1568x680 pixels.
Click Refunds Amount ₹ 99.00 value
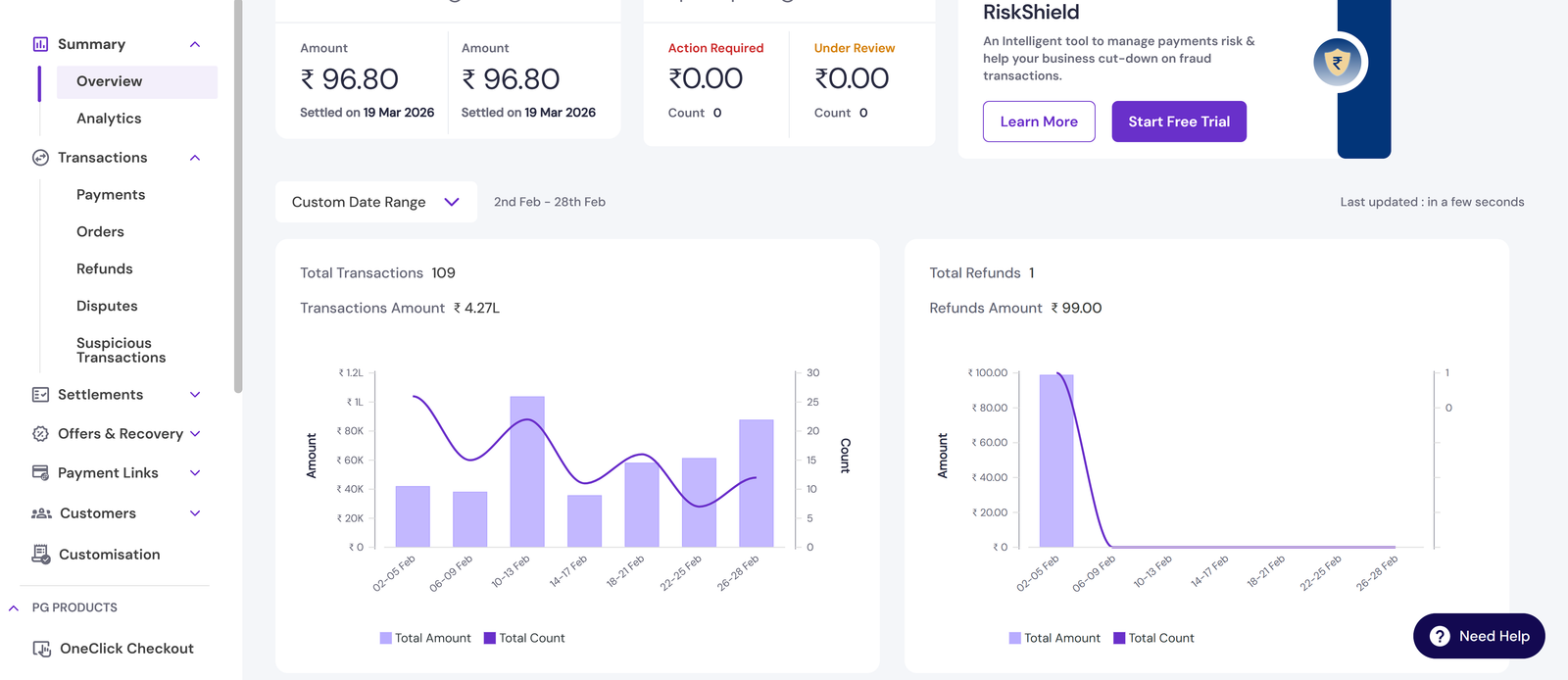[x=1076, y=308]
